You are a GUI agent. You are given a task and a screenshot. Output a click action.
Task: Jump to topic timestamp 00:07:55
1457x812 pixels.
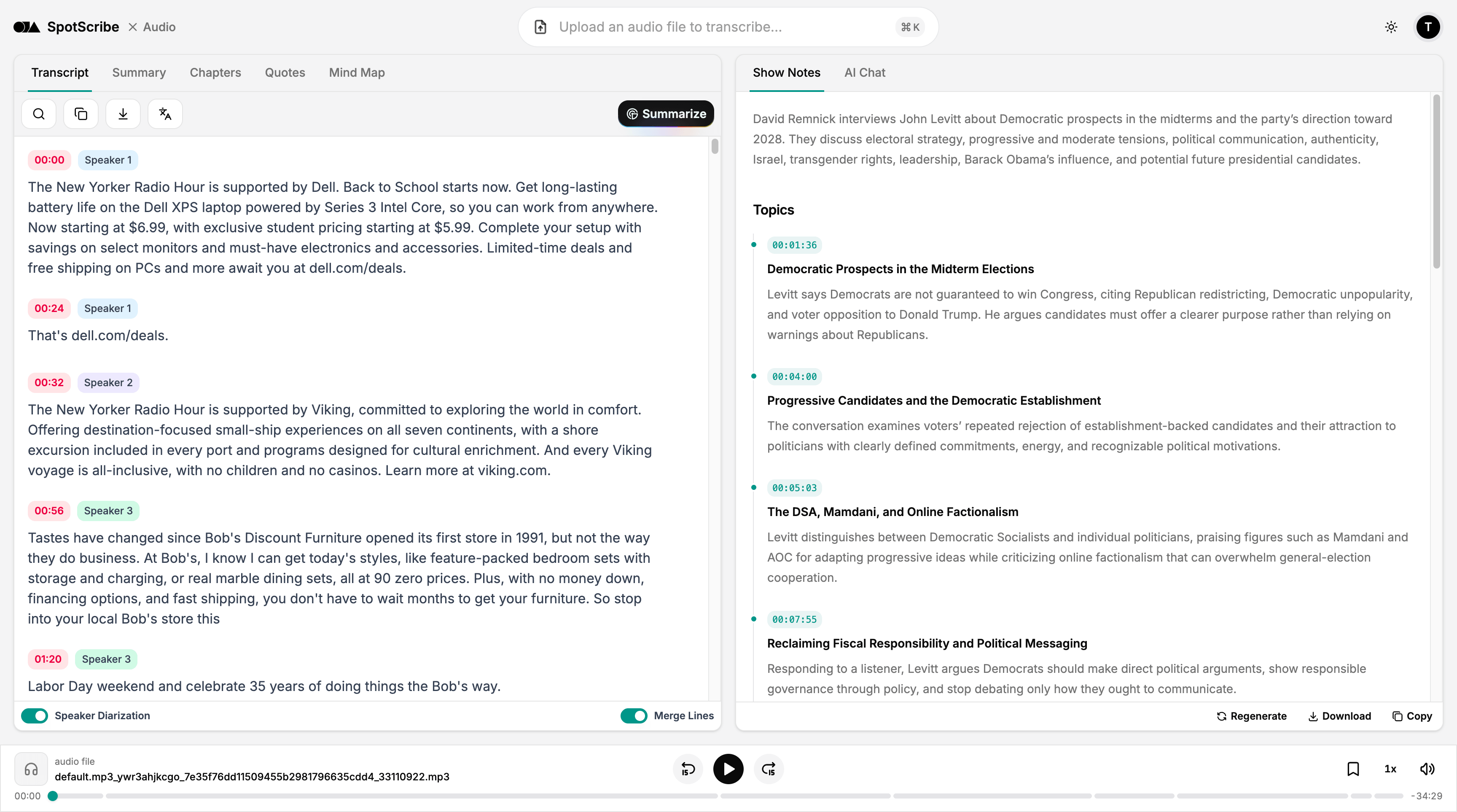(x=794, y=620)
